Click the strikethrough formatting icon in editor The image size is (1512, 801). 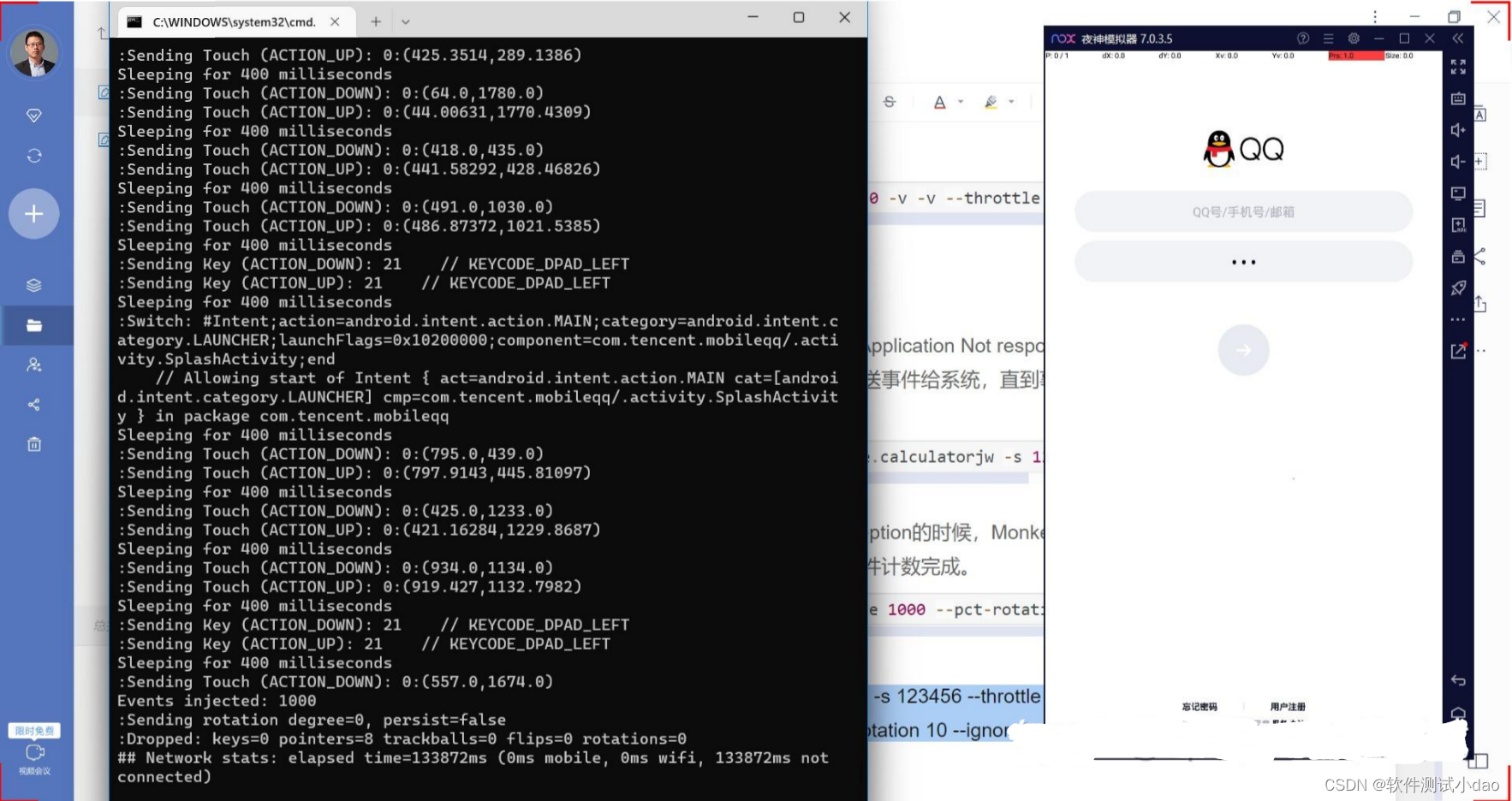point(890,102)
